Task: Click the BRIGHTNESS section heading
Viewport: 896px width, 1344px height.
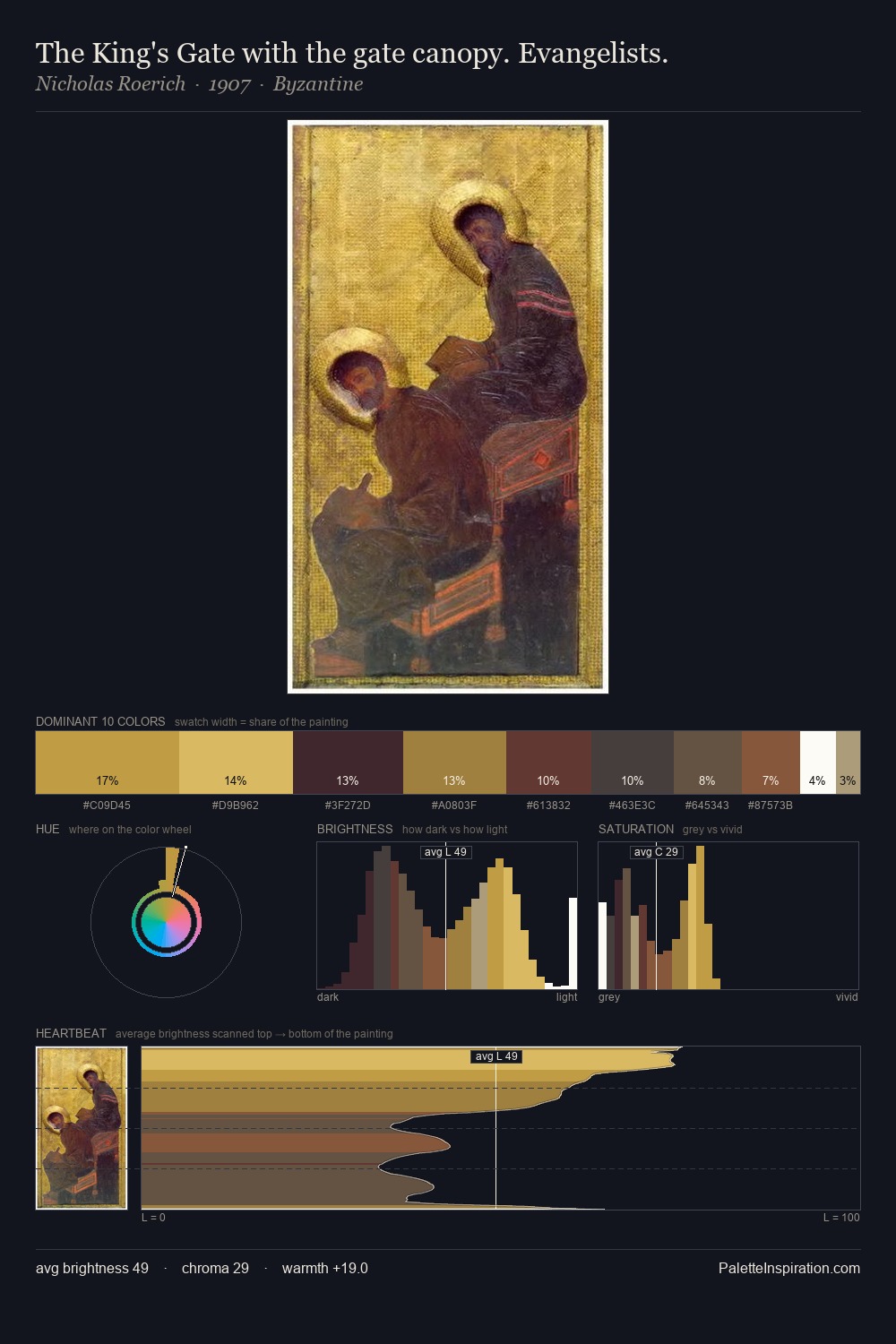Action: click(355, 829)
